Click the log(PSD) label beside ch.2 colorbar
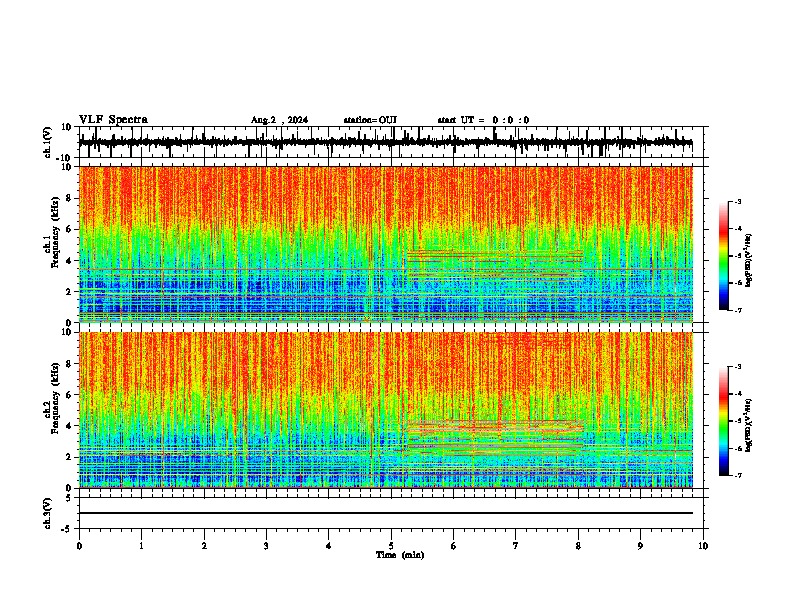The height and width of the screenshot is (612, 792). tap(749, 425)
